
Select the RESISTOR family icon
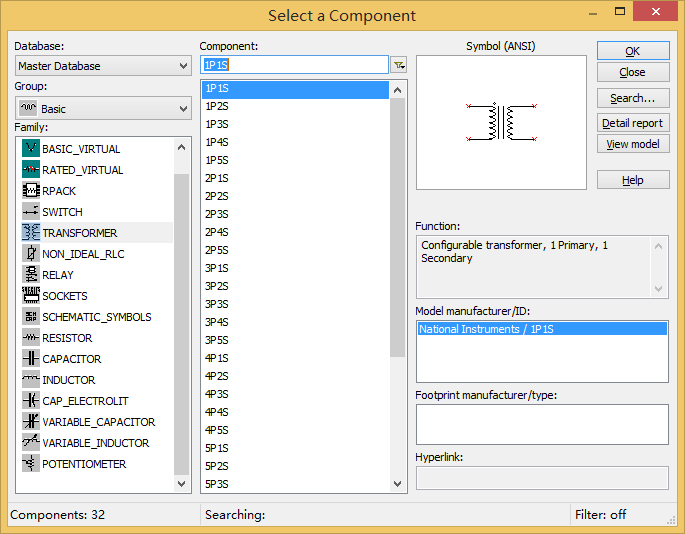30,338
